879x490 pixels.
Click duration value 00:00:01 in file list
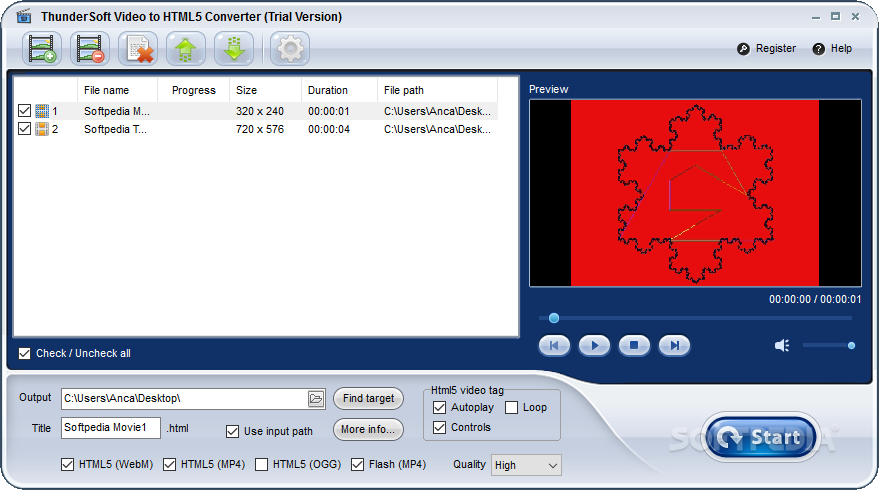(329, 111)
